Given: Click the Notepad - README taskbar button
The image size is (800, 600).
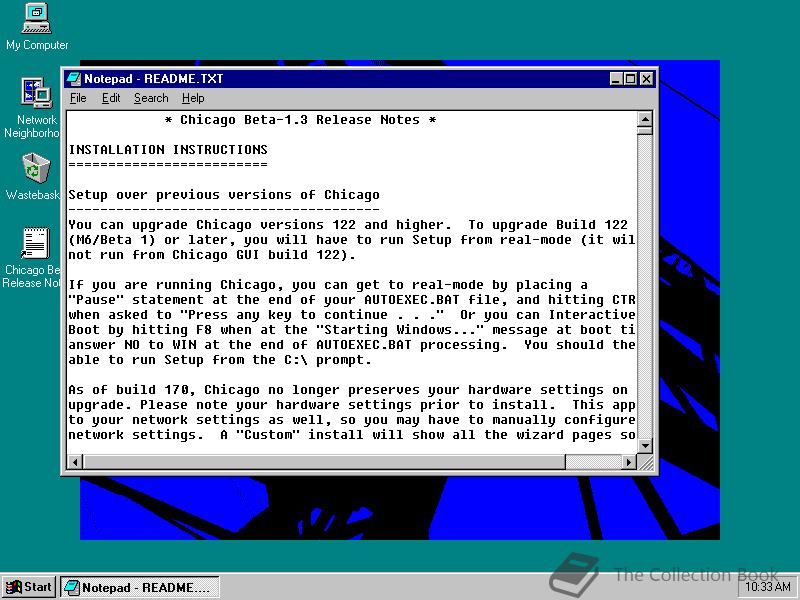Looking at the screenshot, I should click(140, 587).
